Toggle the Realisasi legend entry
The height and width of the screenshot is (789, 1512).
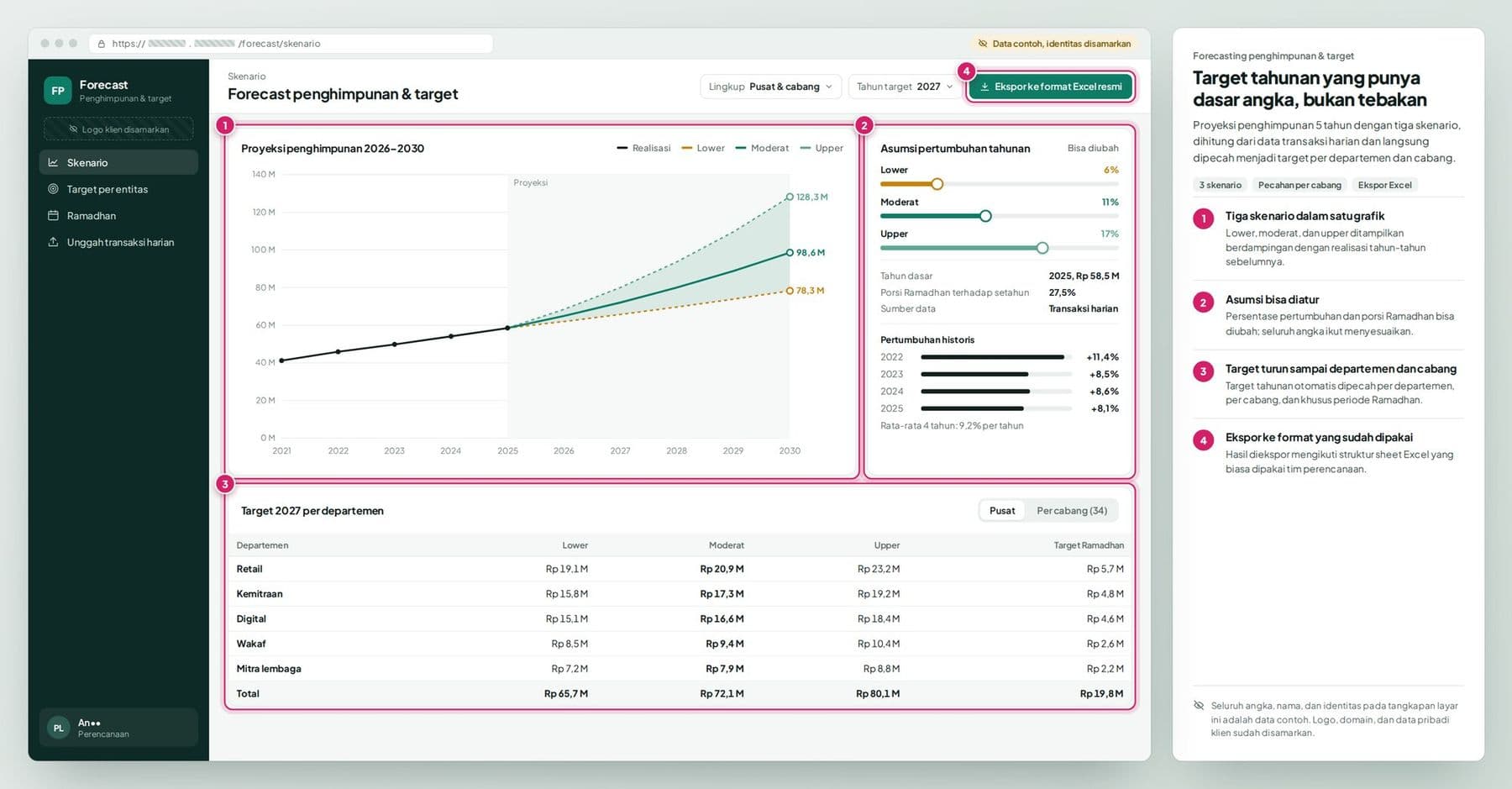(x=643, y=148)
